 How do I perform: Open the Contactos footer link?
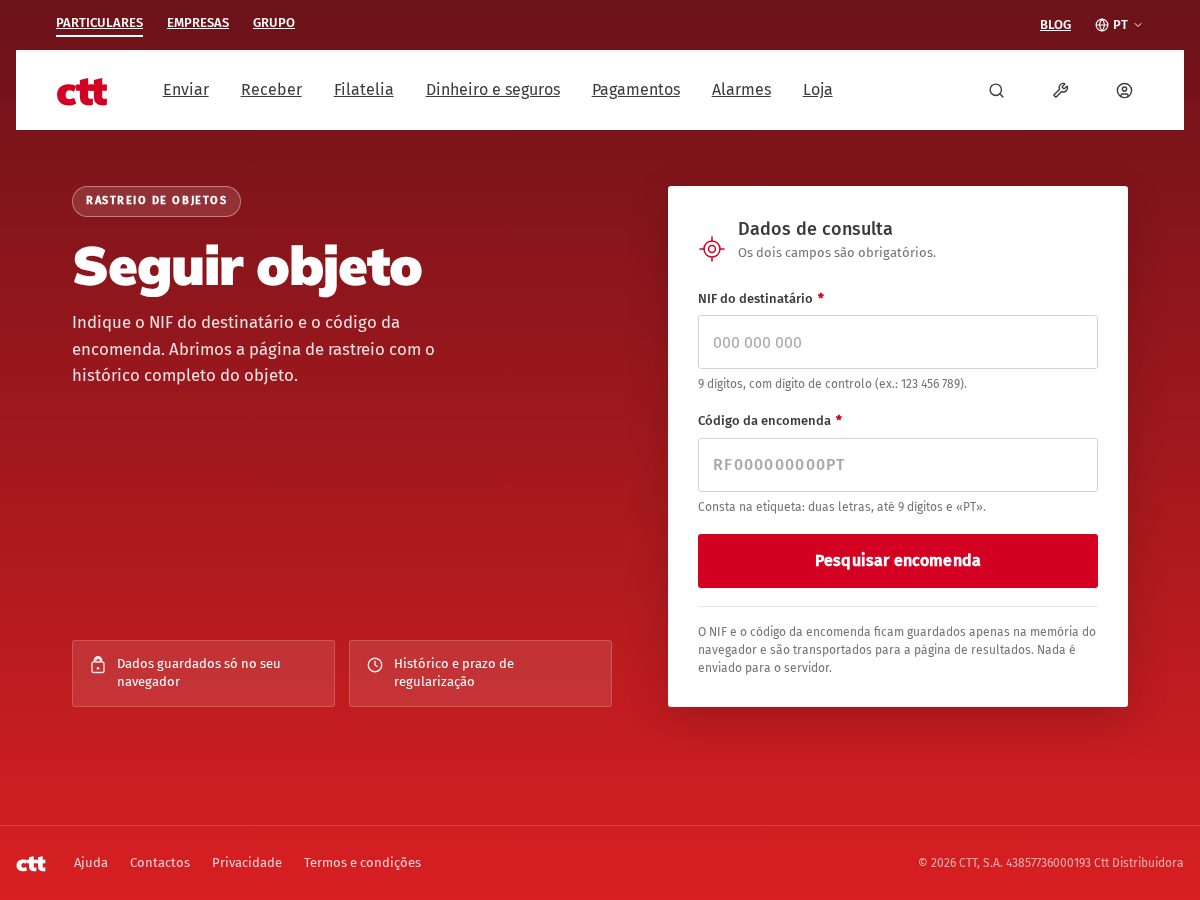pos(160,863)
